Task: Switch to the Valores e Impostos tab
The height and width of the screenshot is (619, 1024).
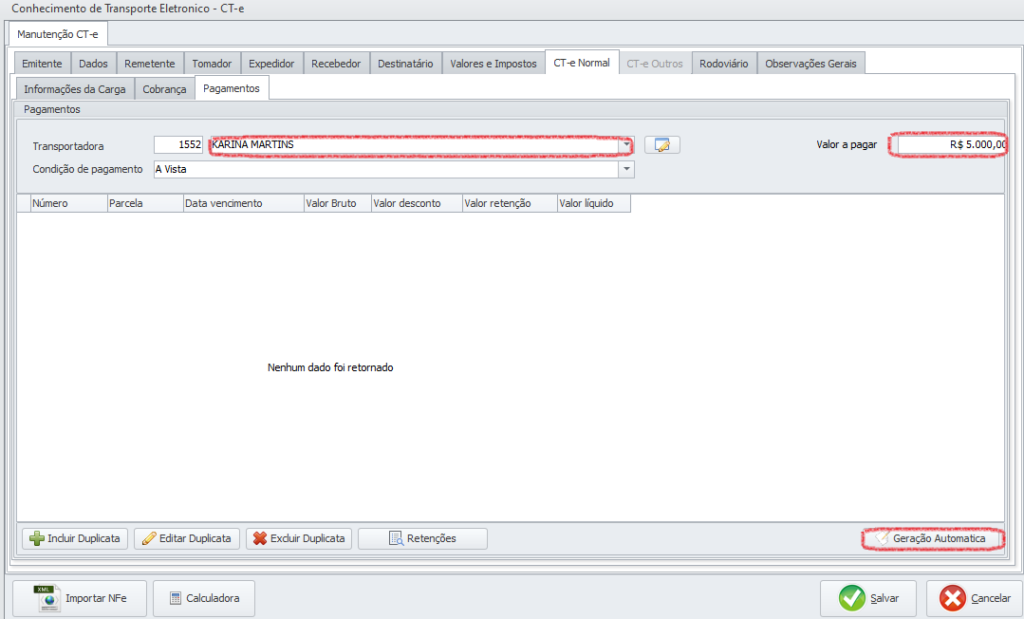Action: click(x=493, y=64)
